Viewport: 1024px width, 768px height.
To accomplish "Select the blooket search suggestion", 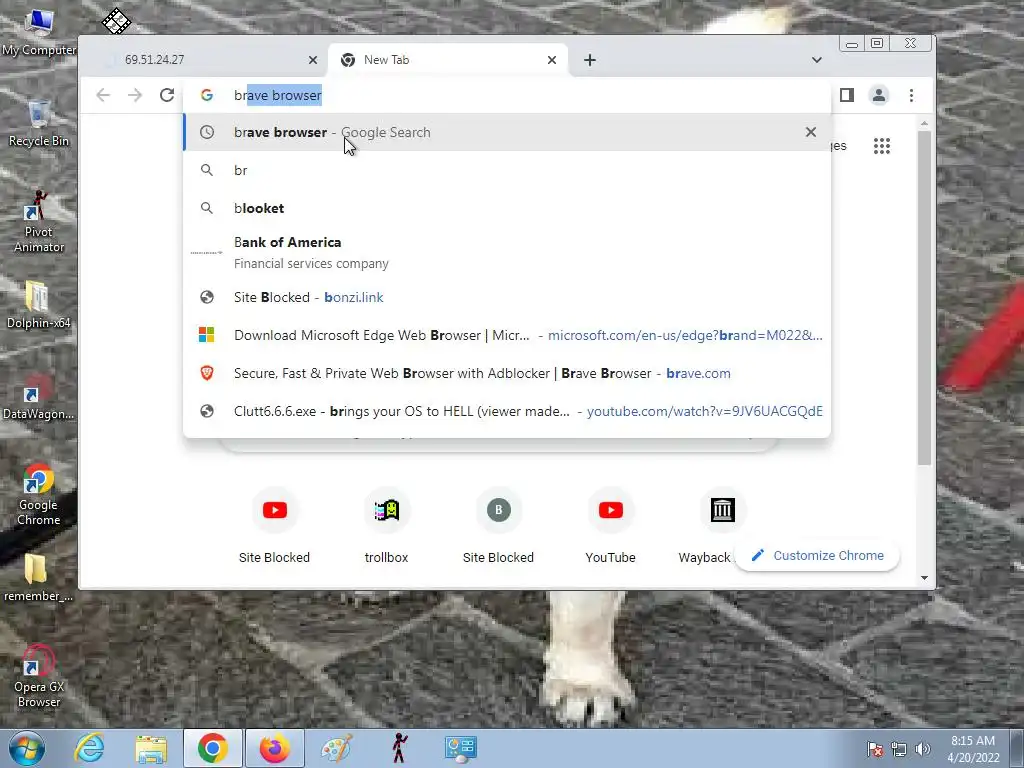I will (507, 208).
